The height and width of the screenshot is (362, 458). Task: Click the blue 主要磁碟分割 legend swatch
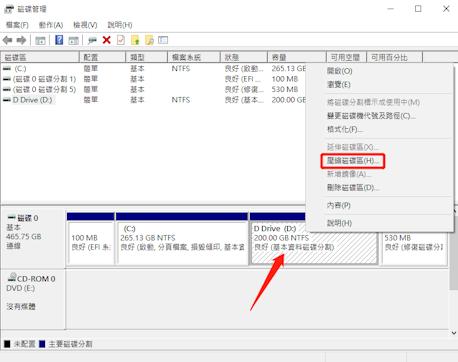click(42, 344)
